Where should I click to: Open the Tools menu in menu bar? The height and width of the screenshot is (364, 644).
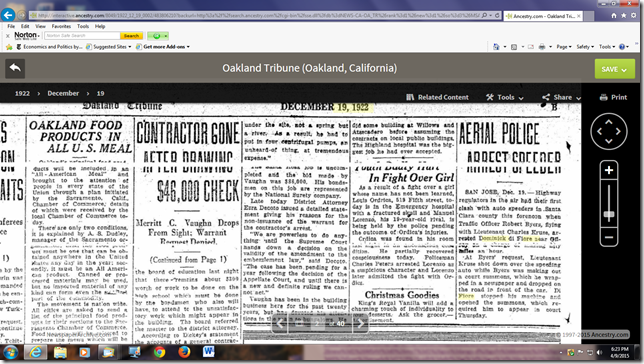[x=83, y=26]
